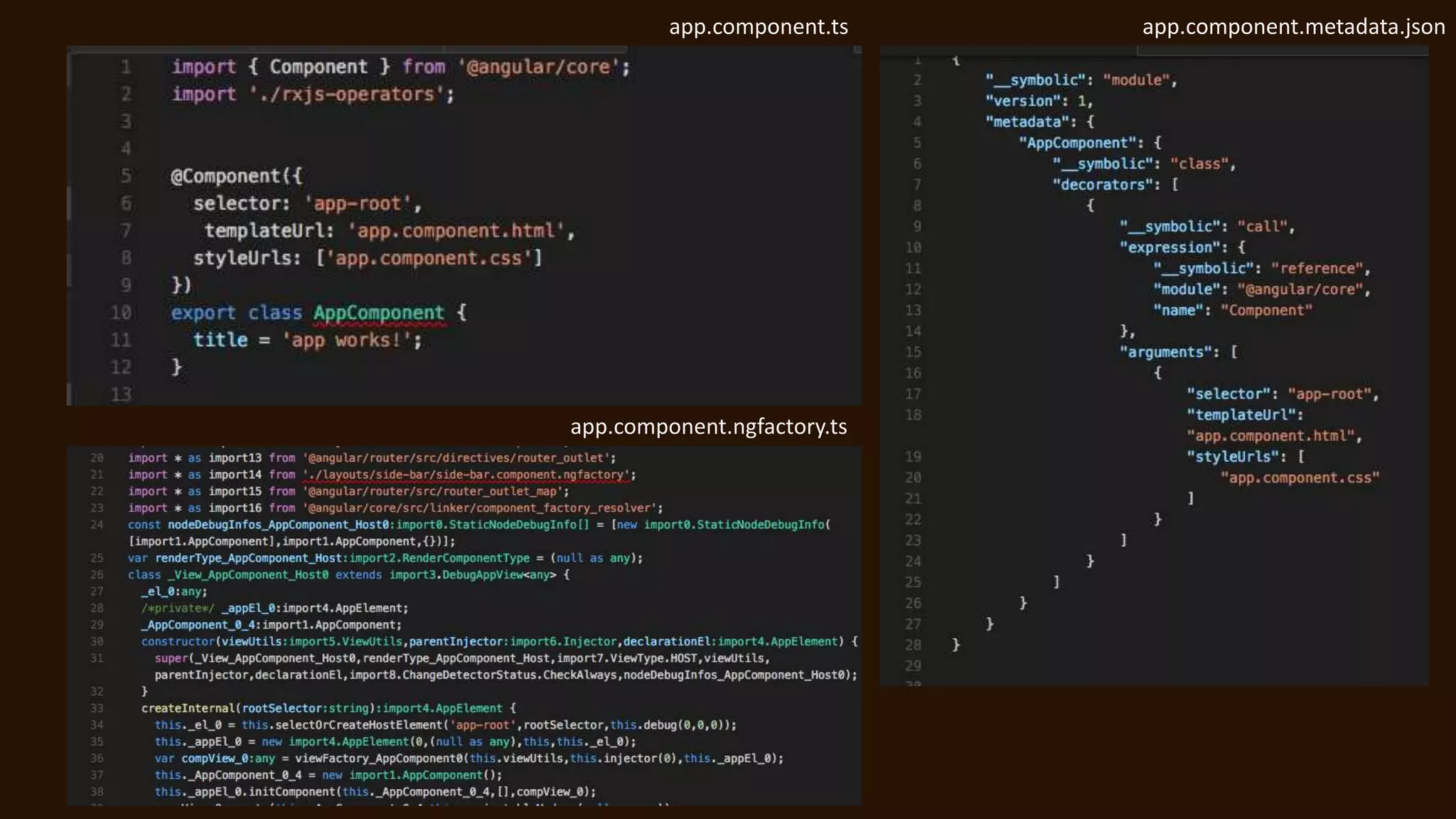Click the super call on ngfactory line 31

click(x=171, y=659)
